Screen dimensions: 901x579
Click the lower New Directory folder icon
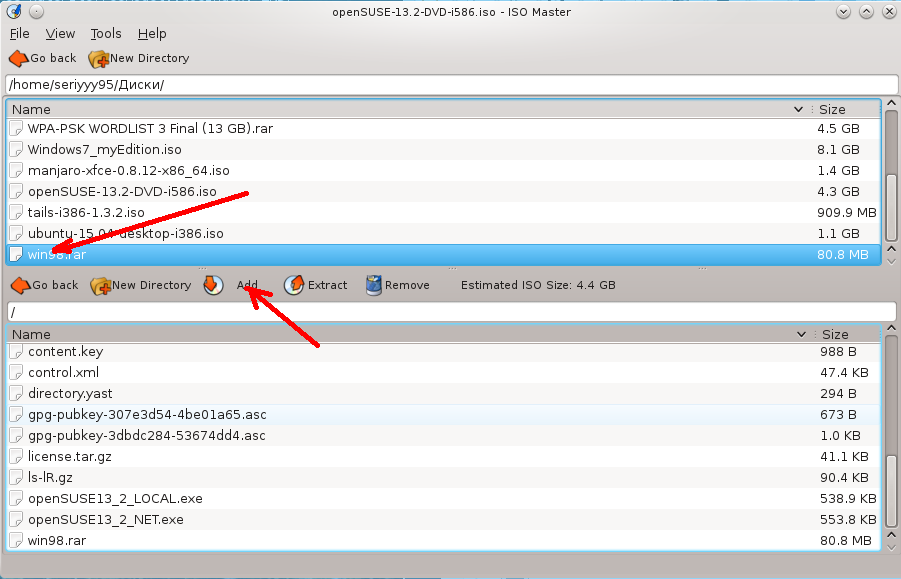click(x=101, y=285)
